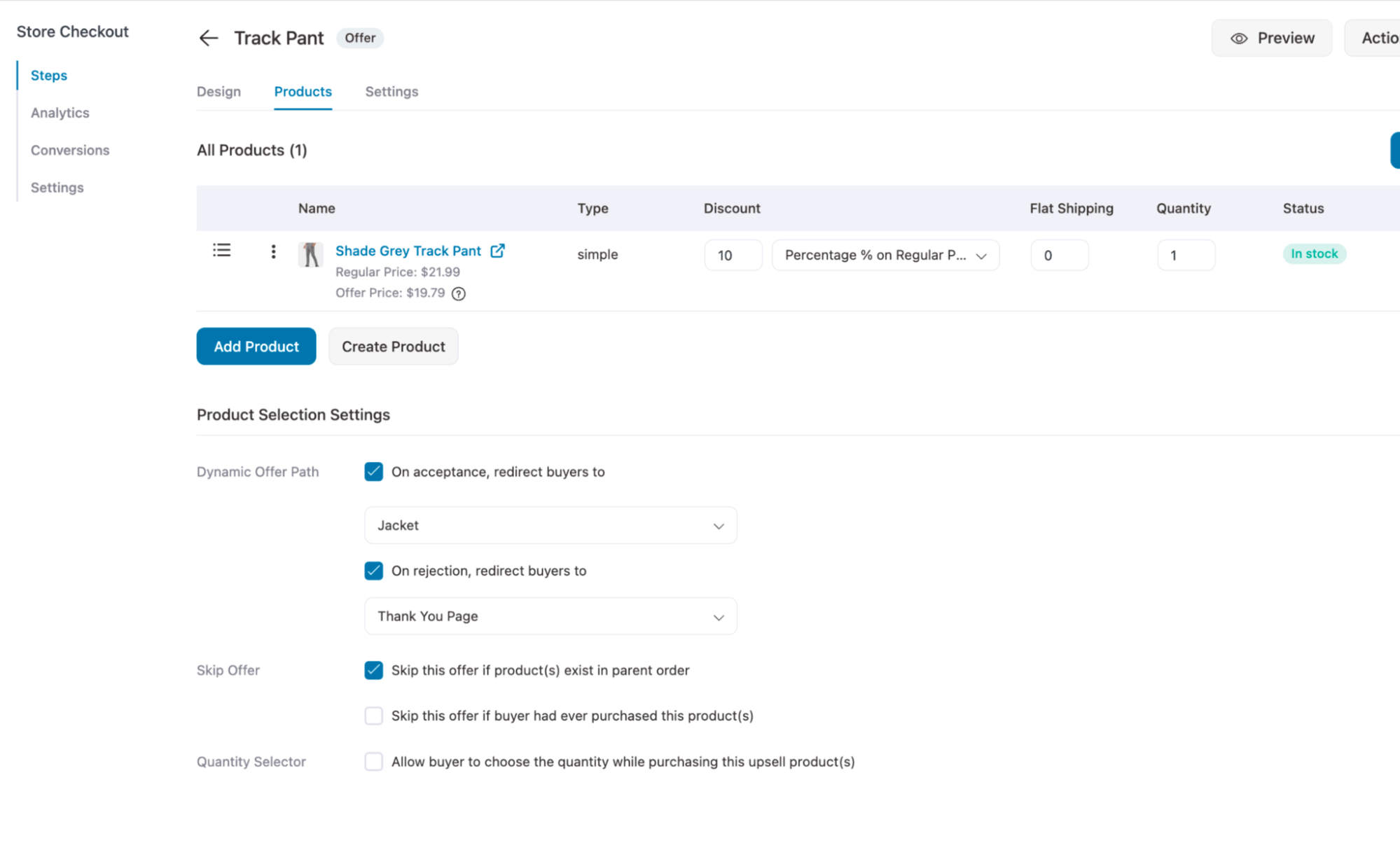
Task: Click the Quantity field showing 1
Action: tap(1186, 255)
